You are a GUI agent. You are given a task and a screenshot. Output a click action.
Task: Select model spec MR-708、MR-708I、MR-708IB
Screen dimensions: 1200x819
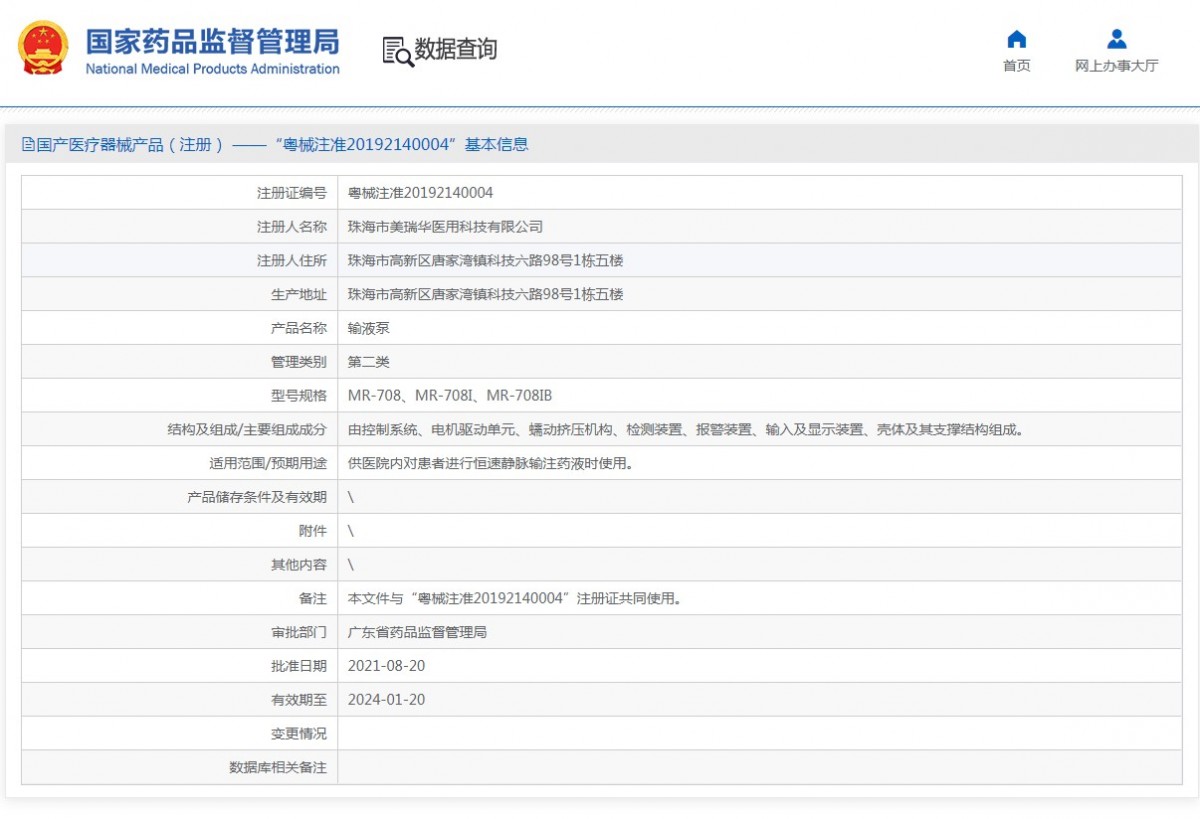pyautogui.click(x=450, y=396)
